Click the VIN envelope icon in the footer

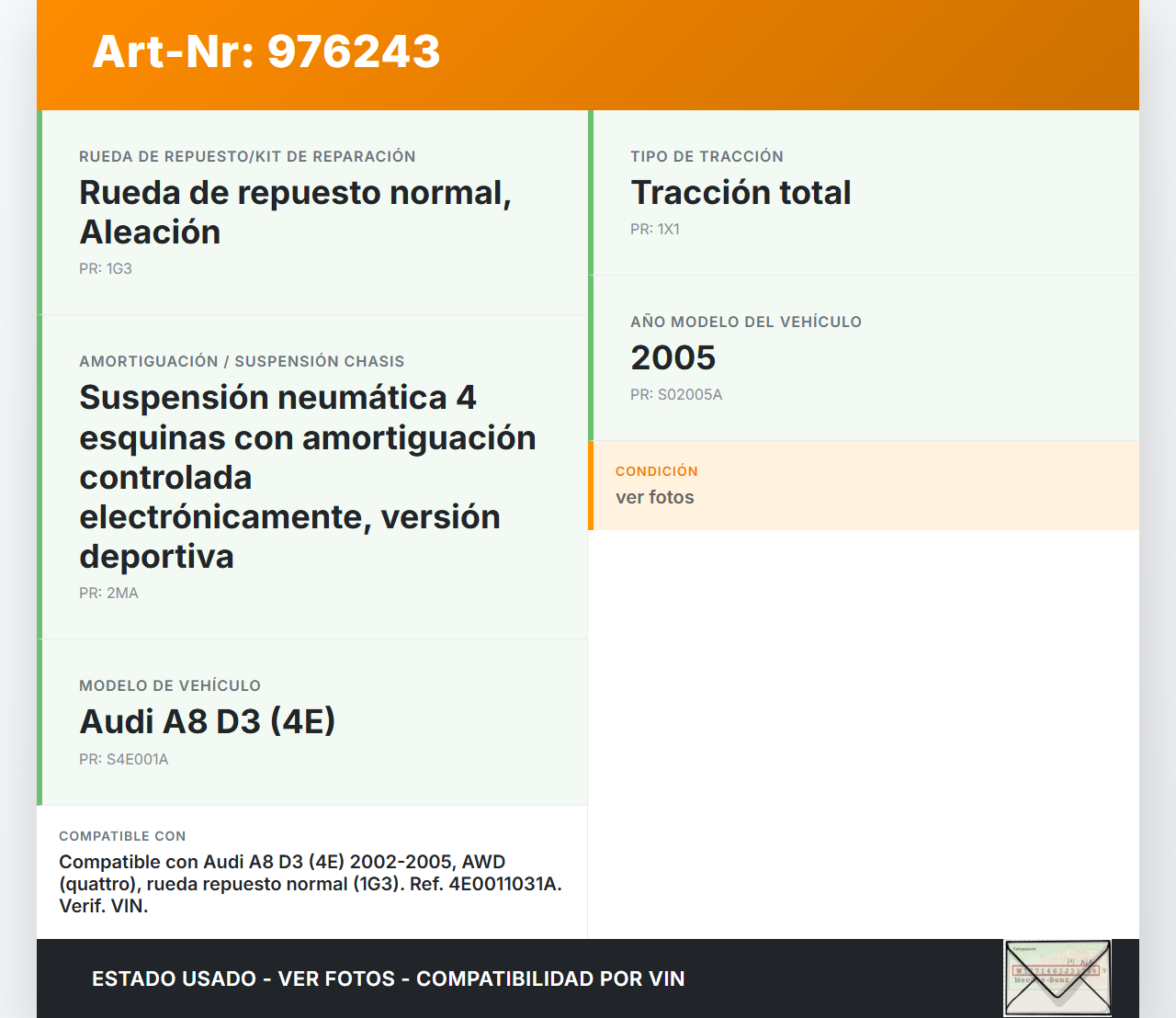coord(1057,978)
